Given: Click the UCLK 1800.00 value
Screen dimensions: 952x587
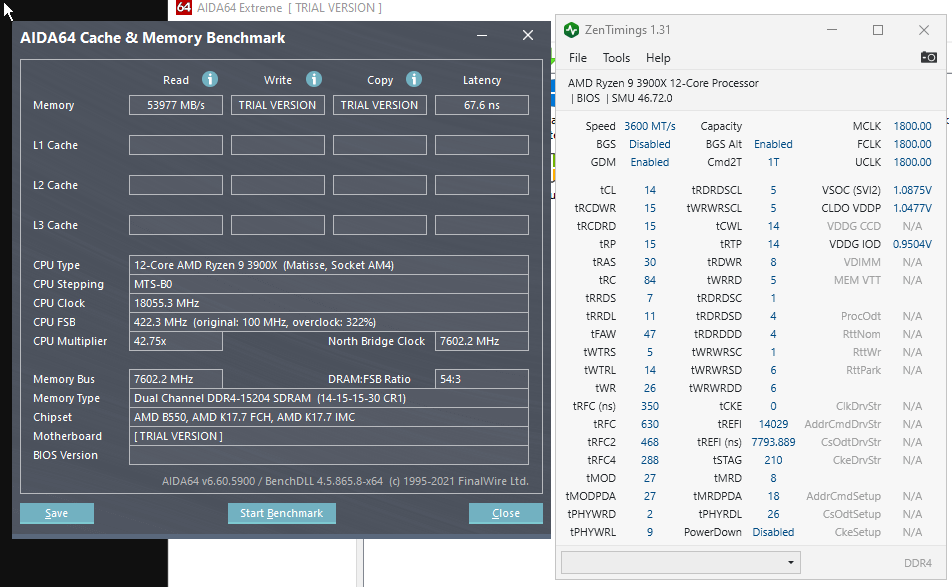Looking at the screenshot, I should [x=912, y=162].
